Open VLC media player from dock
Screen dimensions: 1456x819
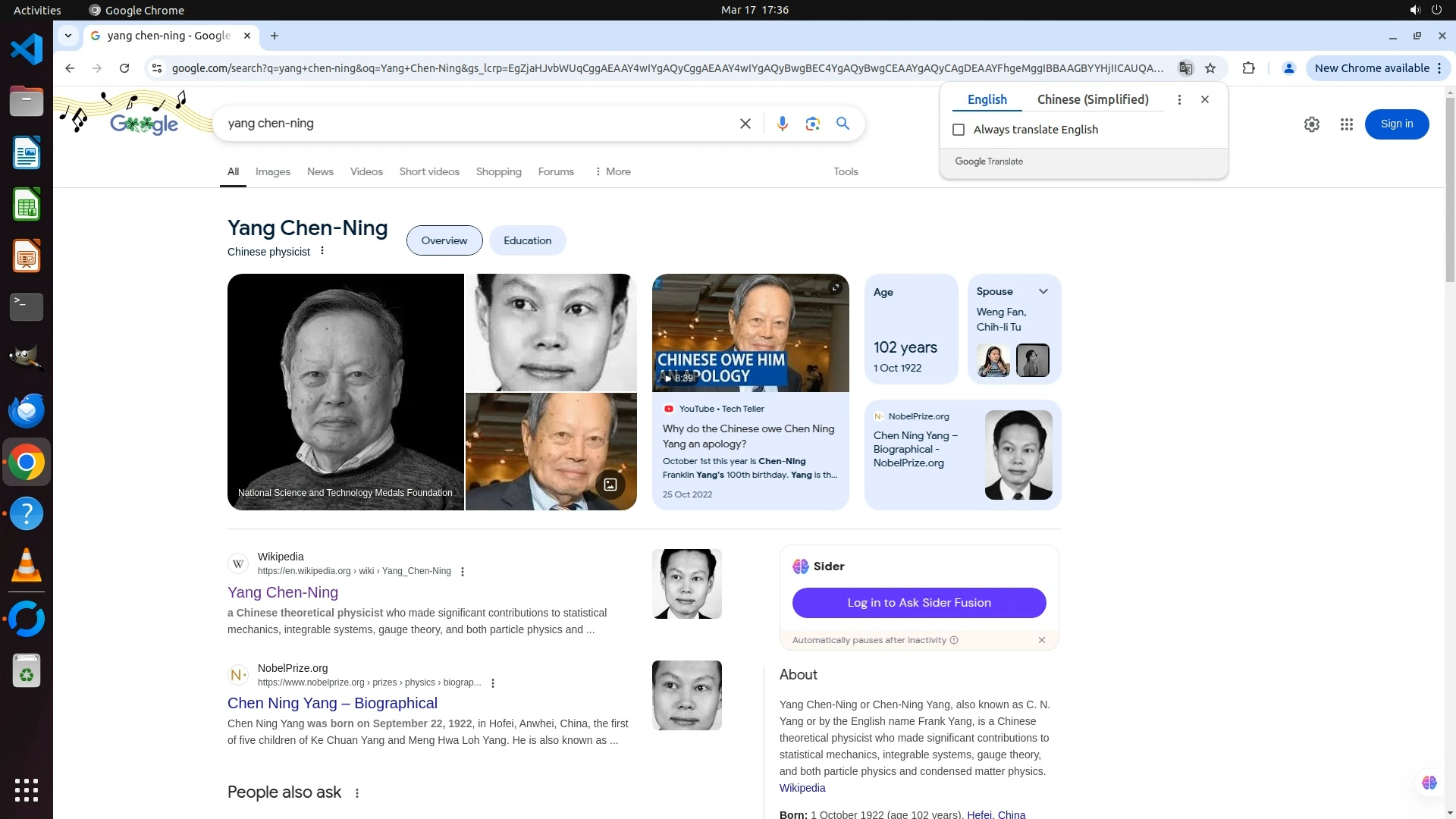27,566
